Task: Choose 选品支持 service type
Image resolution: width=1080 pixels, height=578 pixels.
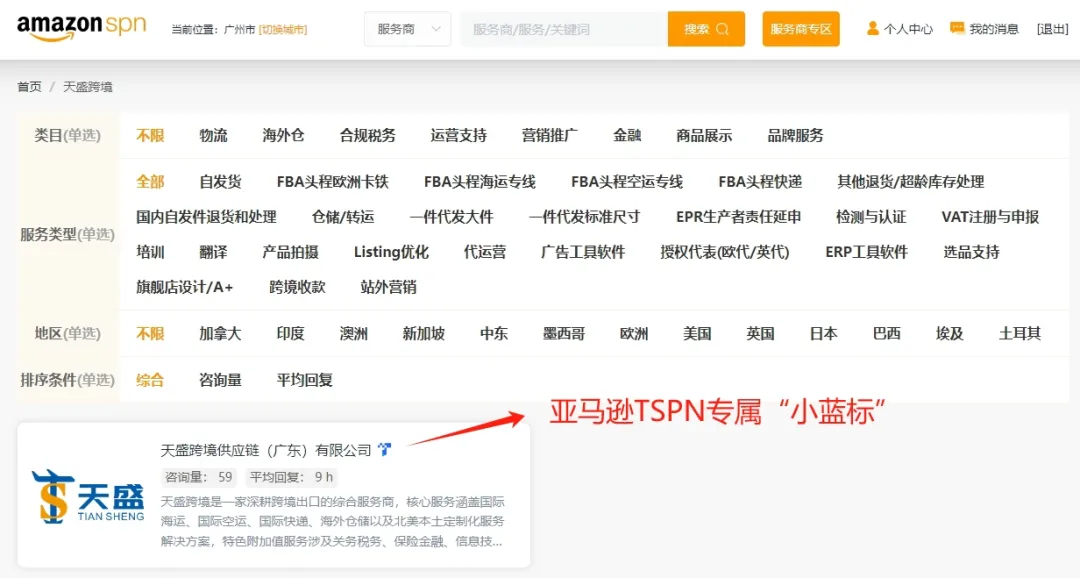Action: 971,252
